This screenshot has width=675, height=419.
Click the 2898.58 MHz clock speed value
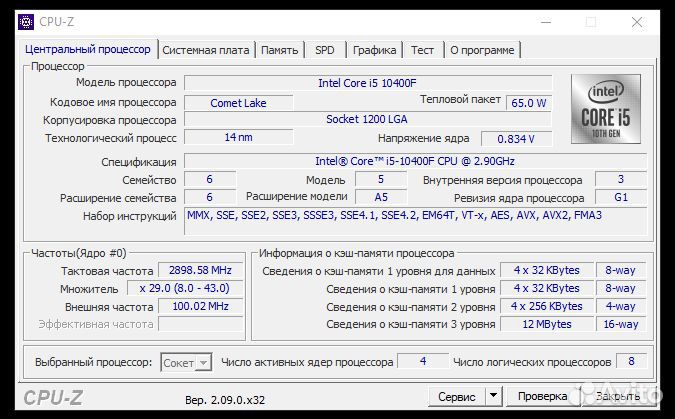(201, 270)
